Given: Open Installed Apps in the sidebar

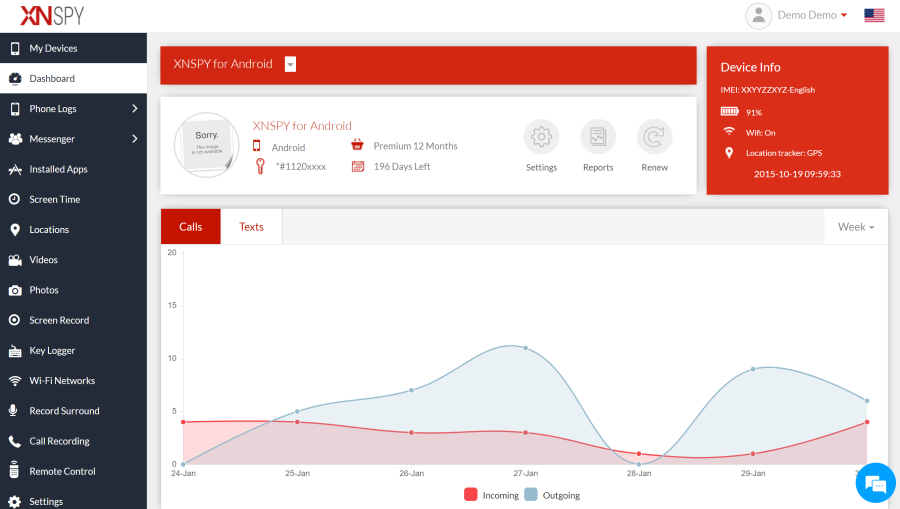Looking at the screenshot, I should (x=73, y=169).
